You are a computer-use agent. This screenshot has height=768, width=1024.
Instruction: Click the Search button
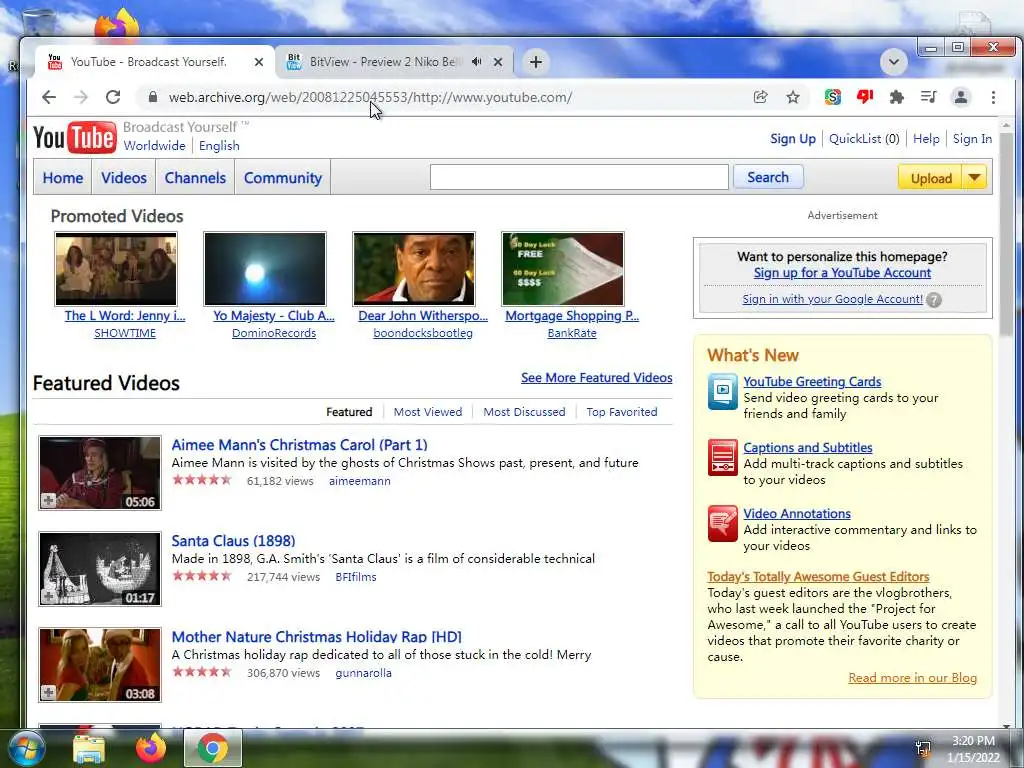tap(768, 178)
